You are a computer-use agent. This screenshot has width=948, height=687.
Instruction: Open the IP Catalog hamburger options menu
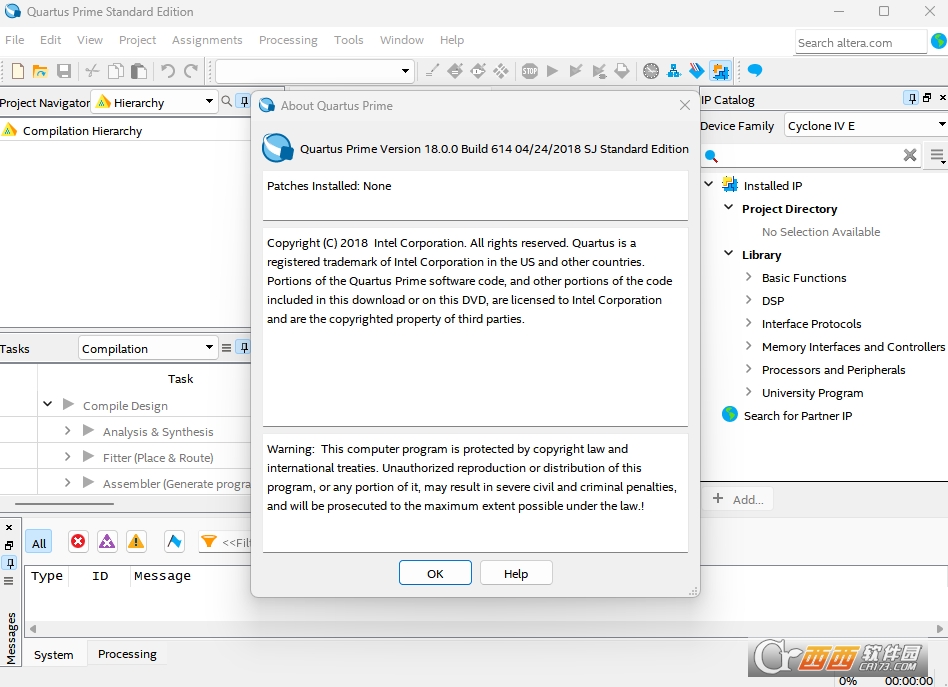point(937,155)
